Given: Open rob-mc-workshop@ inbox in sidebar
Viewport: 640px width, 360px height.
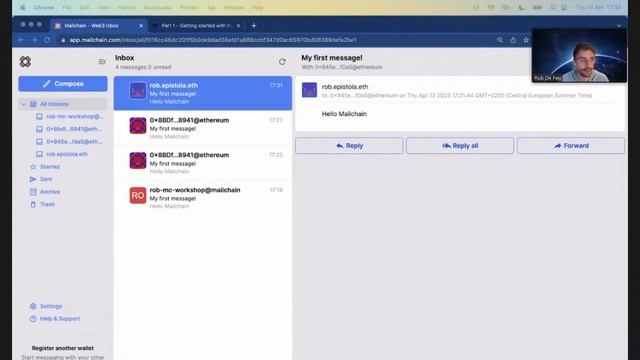Looking at the screenshot, I should click(x=69, y=116).
